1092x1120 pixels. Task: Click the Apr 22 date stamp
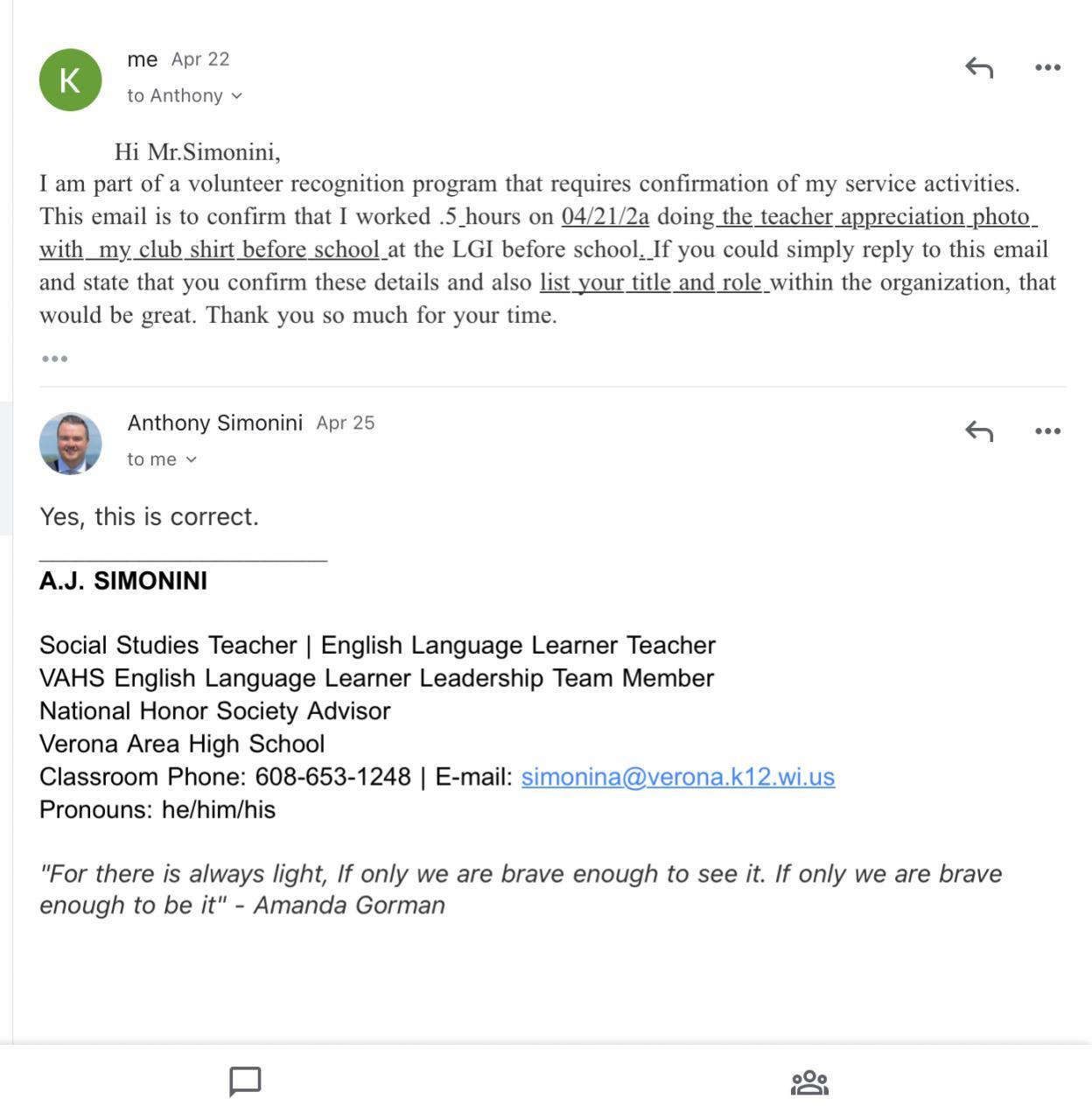coord(200,59)
